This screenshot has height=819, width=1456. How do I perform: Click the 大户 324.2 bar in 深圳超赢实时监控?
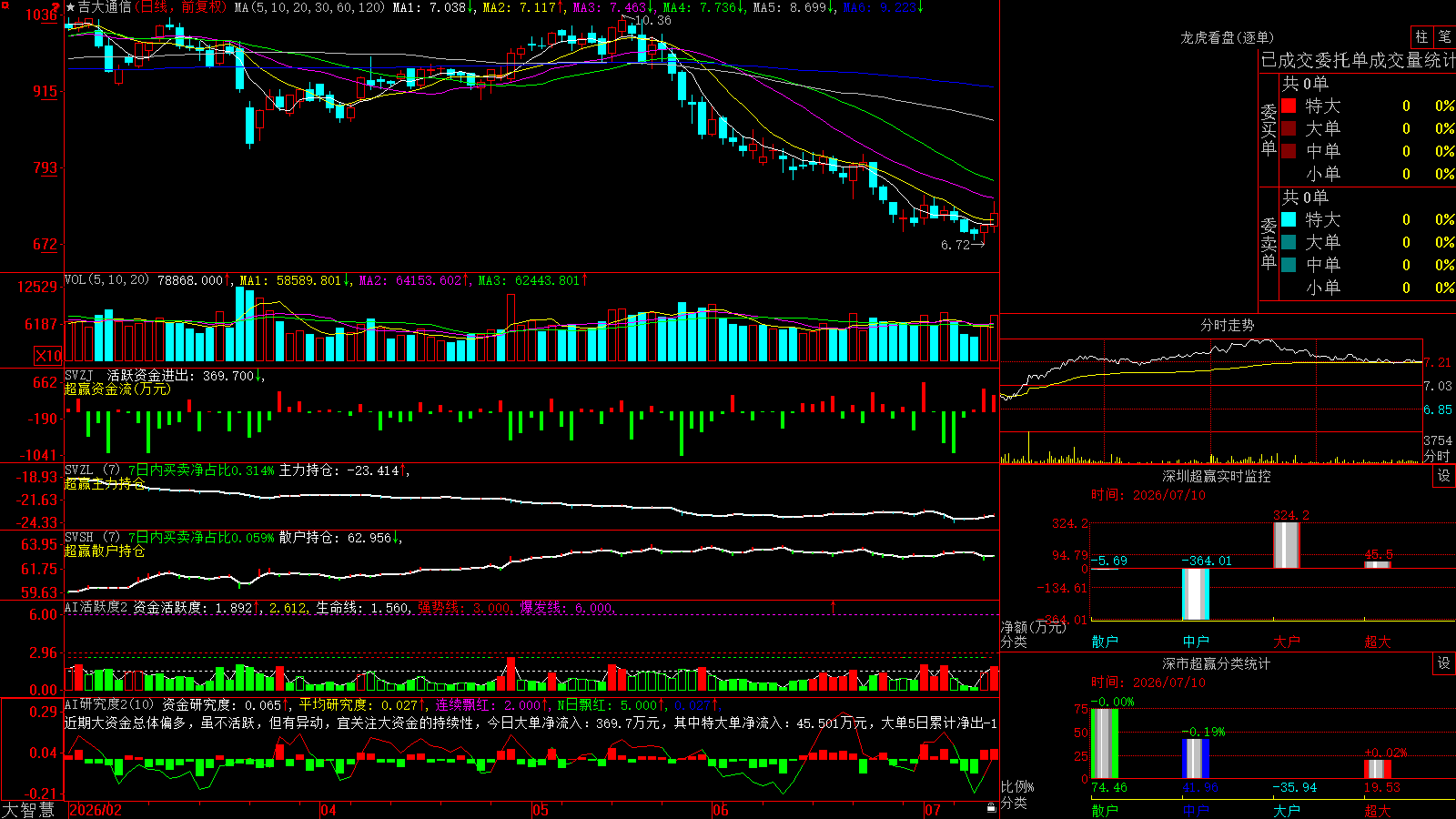point(1286,545)
